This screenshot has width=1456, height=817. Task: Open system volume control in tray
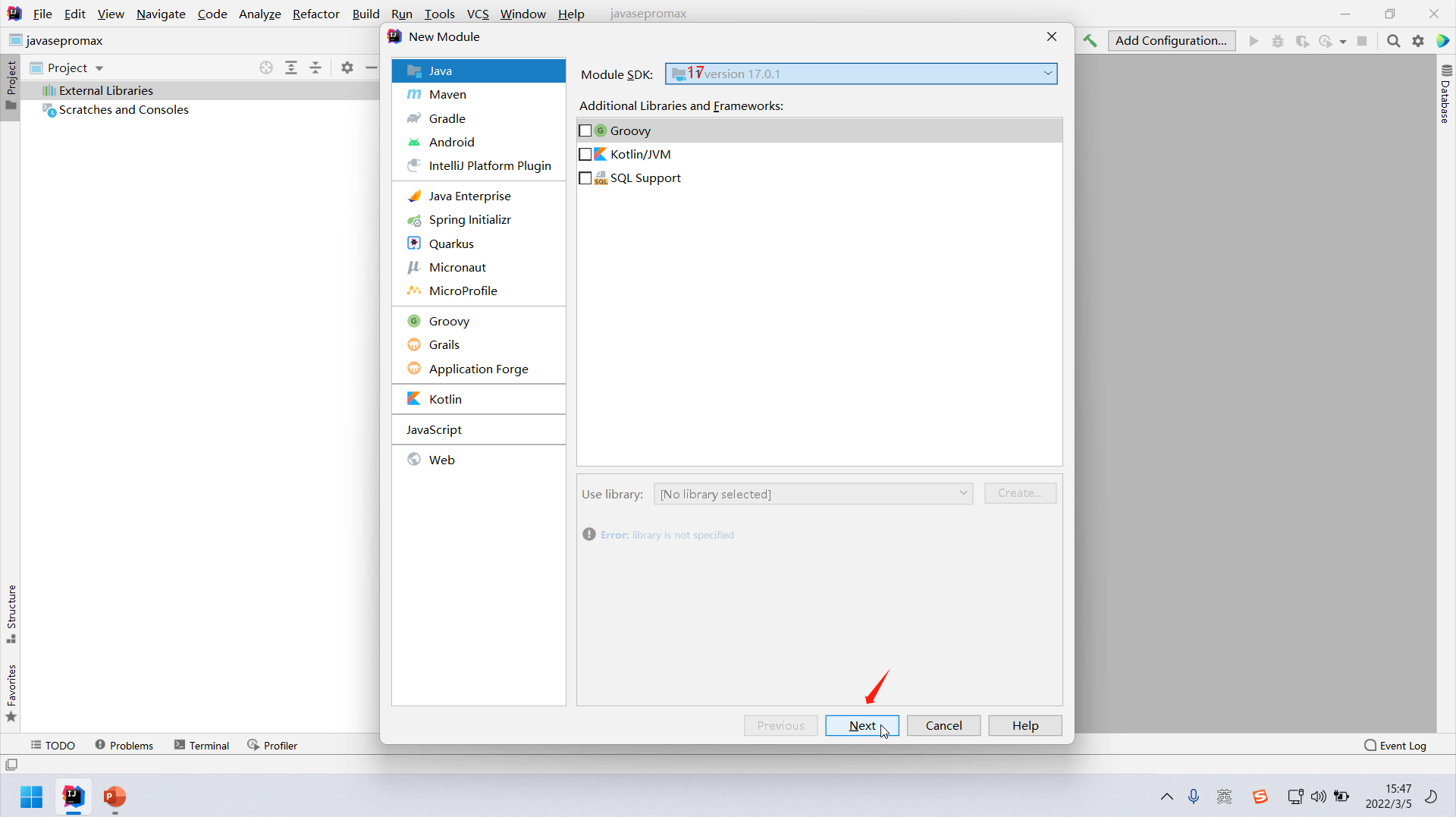click(1319, 797)
